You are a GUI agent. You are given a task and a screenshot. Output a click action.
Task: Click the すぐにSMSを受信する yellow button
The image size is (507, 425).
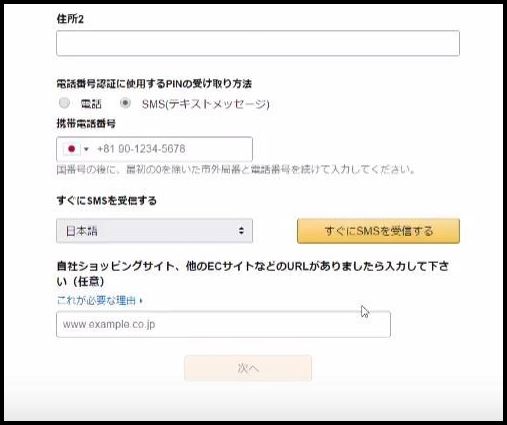click(378, 231)
